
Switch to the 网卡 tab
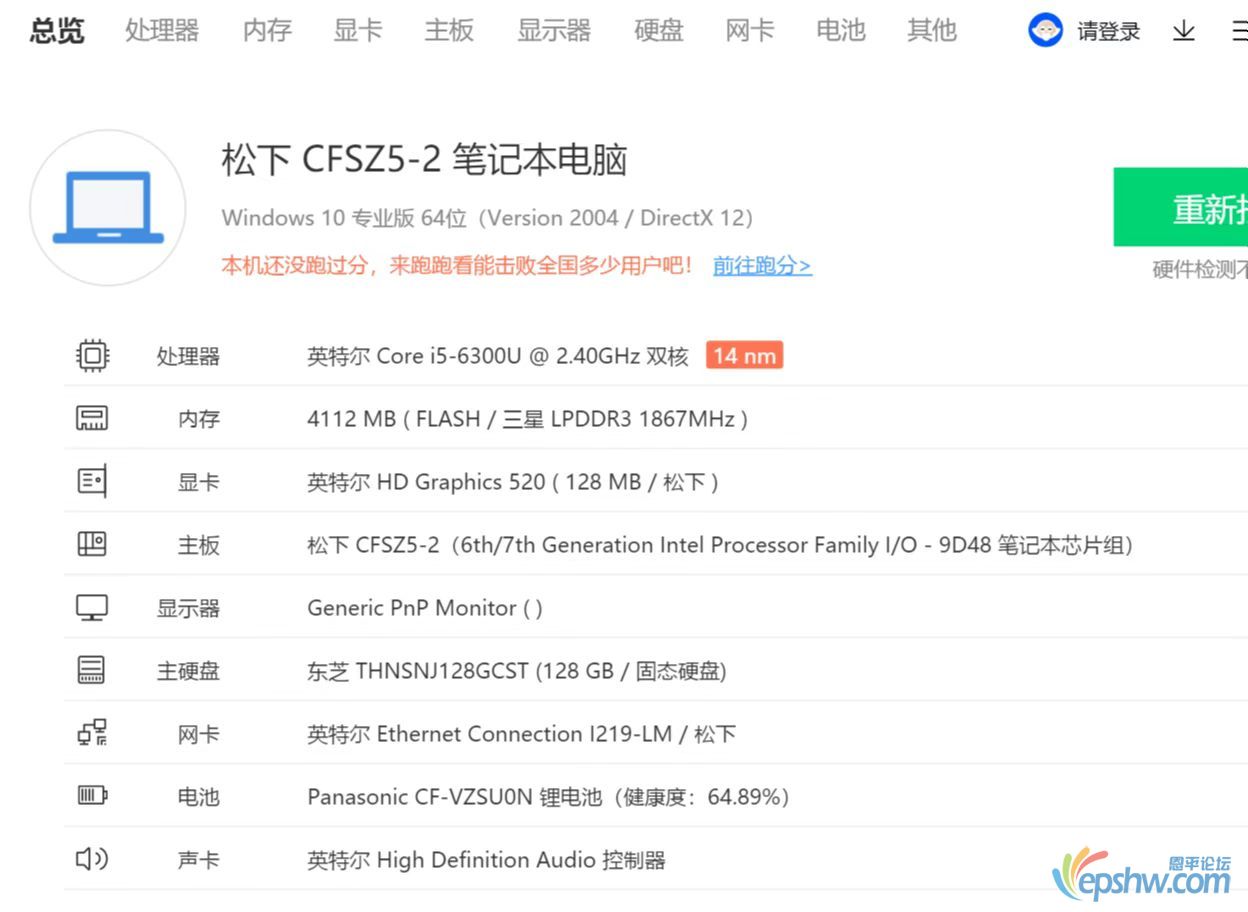click(x=750, y=31)
